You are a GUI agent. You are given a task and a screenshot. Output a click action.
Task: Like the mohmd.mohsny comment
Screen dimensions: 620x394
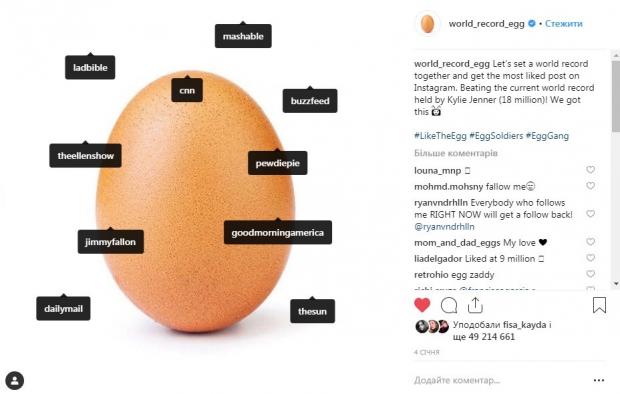coord(590,186)
